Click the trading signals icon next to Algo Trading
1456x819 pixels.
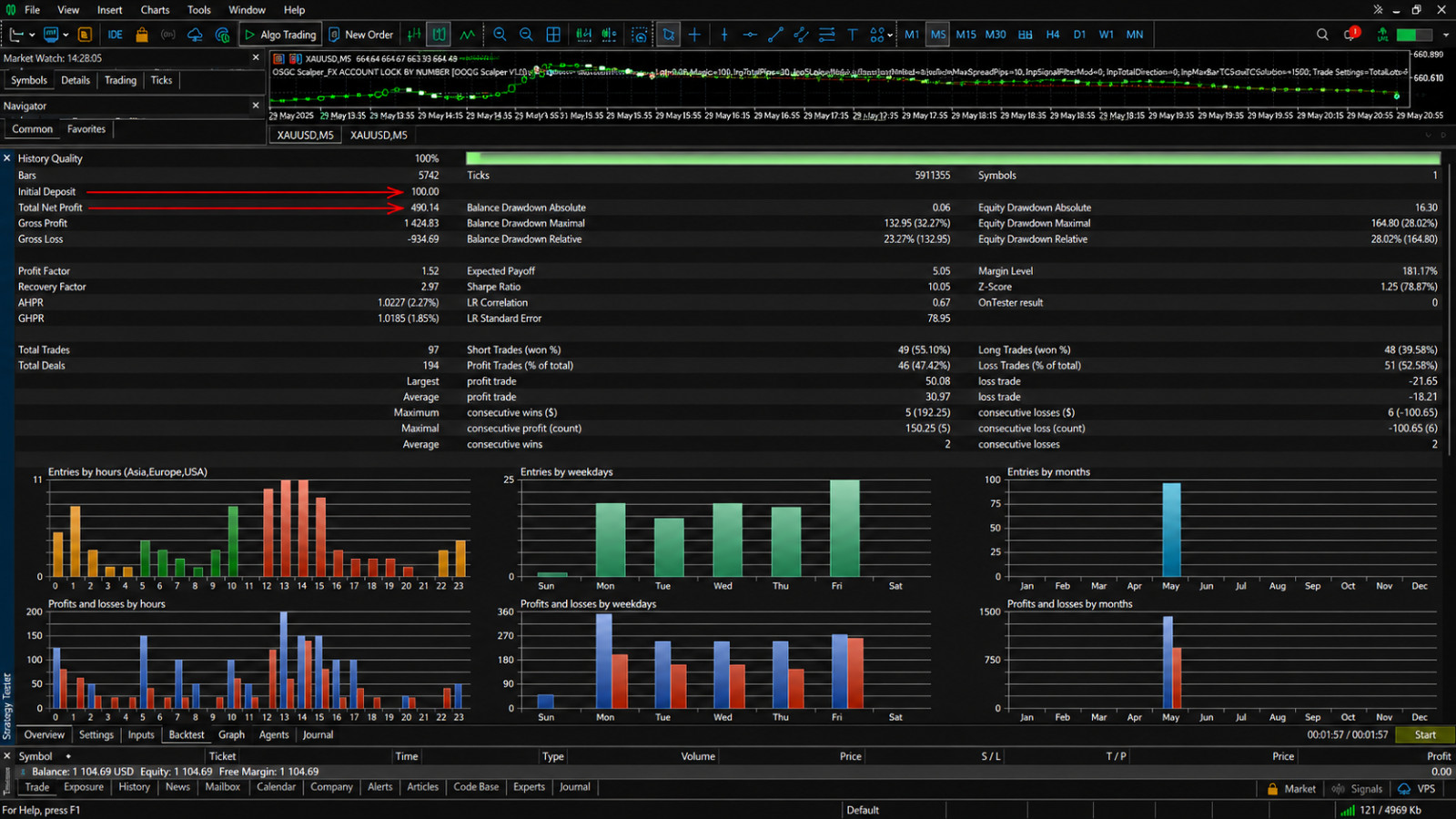point(222,35)
